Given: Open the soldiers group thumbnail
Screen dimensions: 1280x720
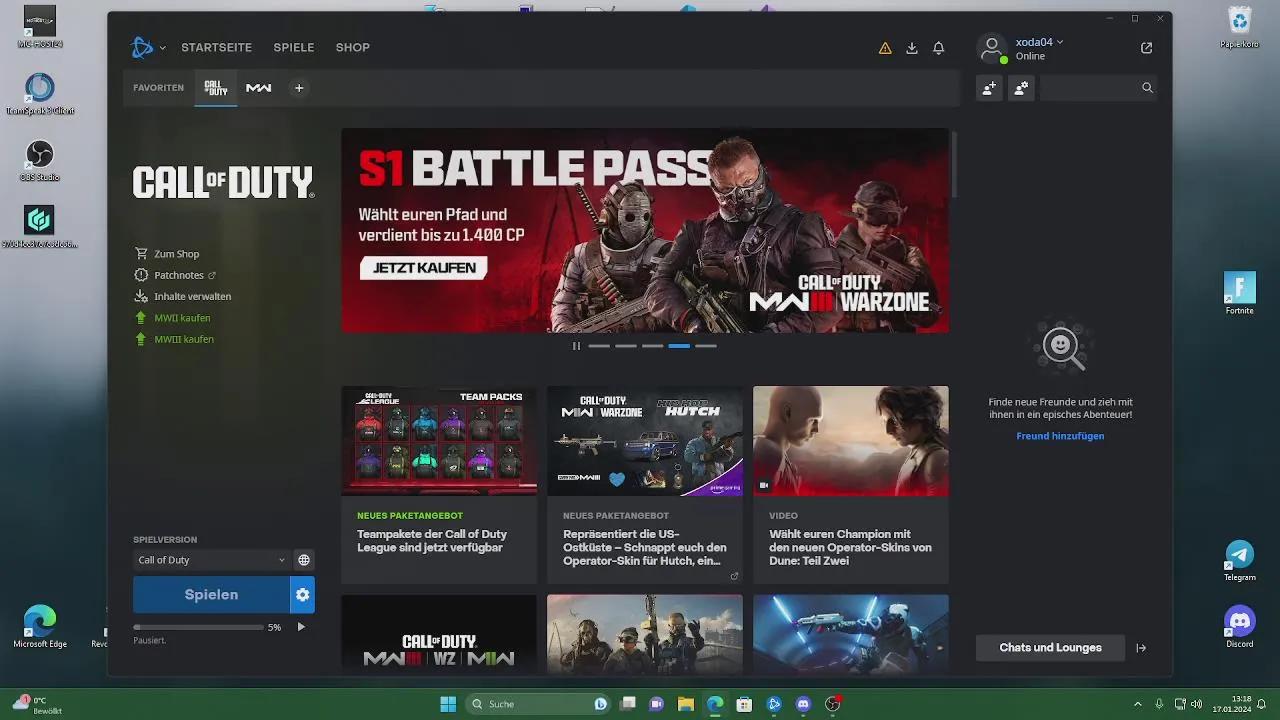Looking at the screenshot, I should tap(645, 635).
